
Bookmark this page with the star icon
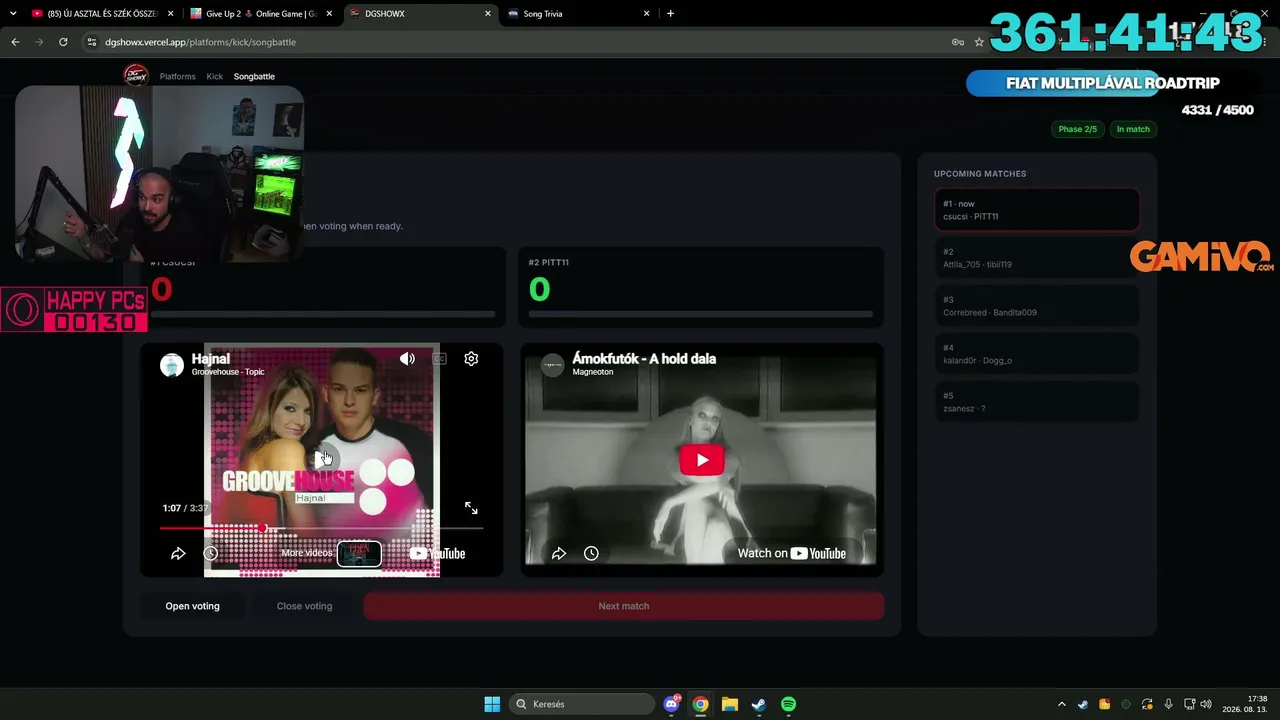979,42
